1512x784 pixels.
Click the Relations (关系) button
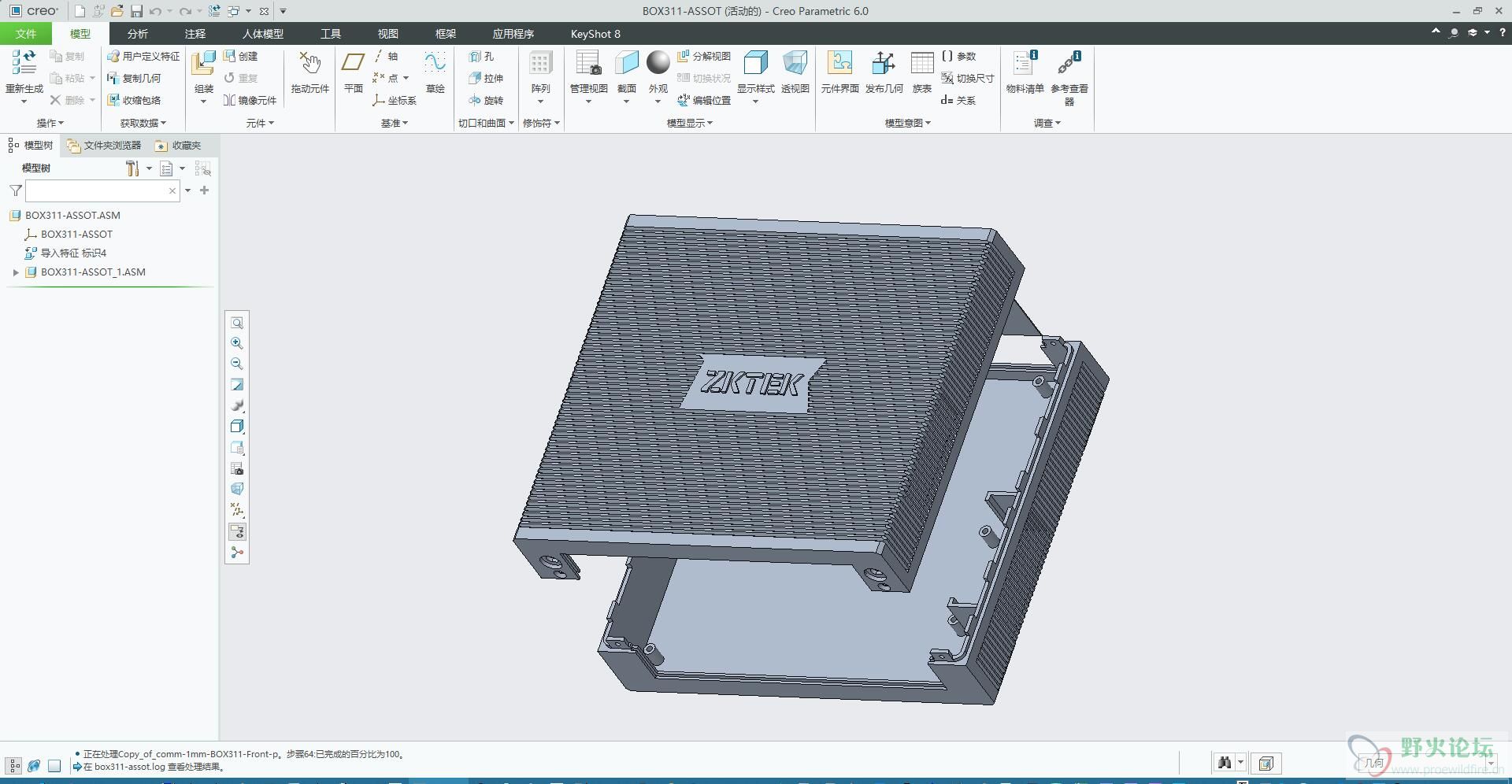point(958,100)
